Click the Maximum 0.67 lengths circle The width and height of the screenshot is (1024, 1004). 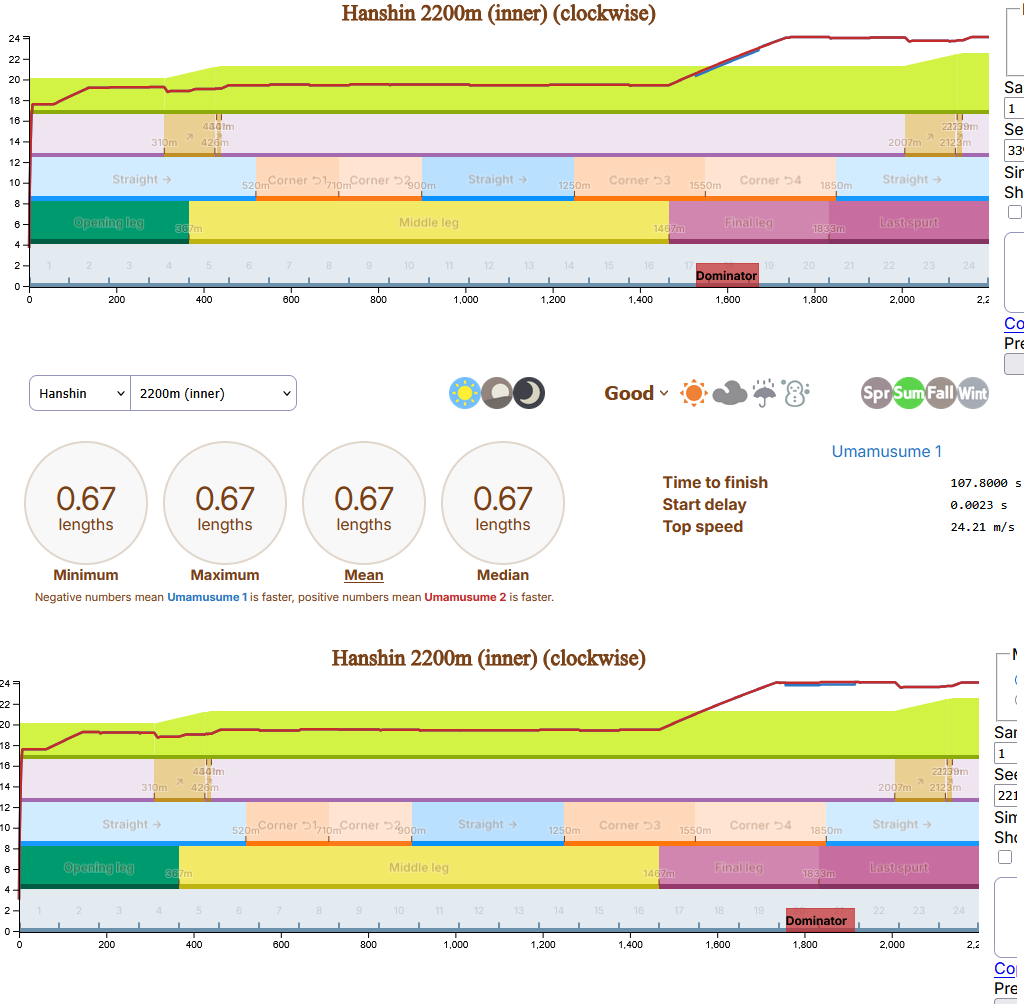click(x=225, y=503)
